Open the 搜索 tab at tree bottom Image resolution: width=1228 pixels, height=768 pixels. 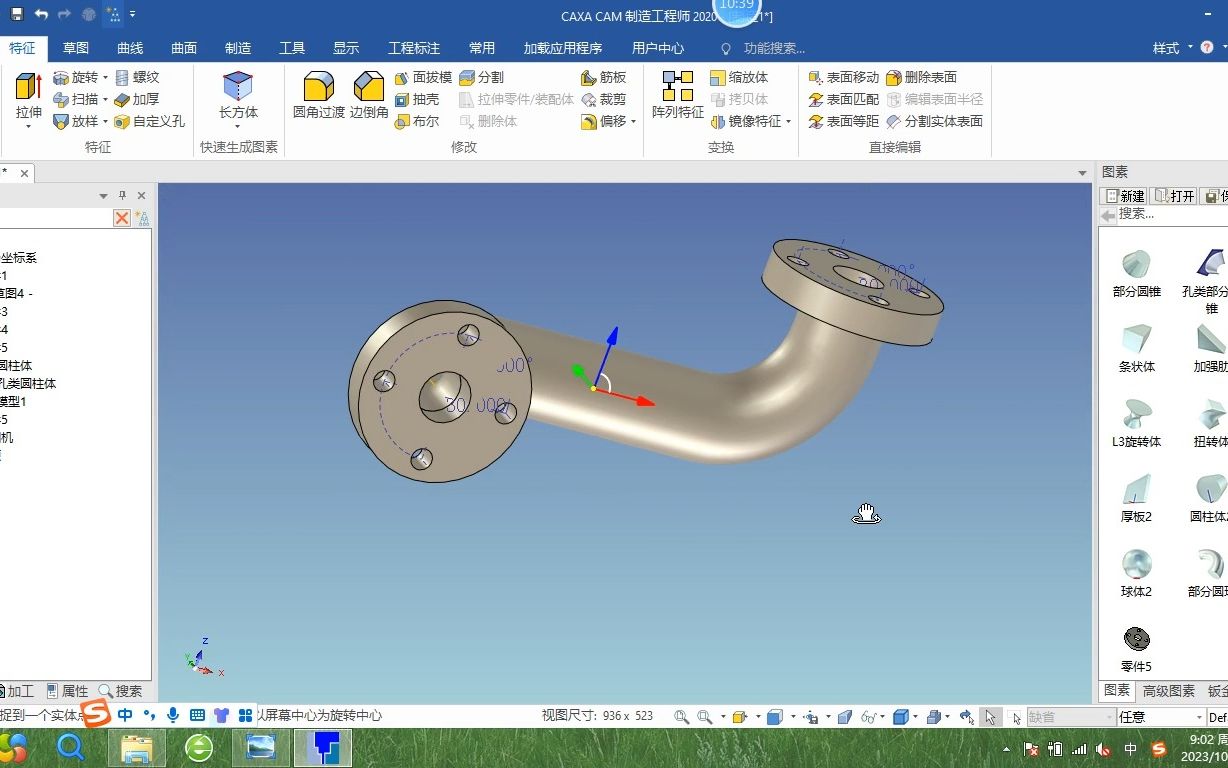121,691
